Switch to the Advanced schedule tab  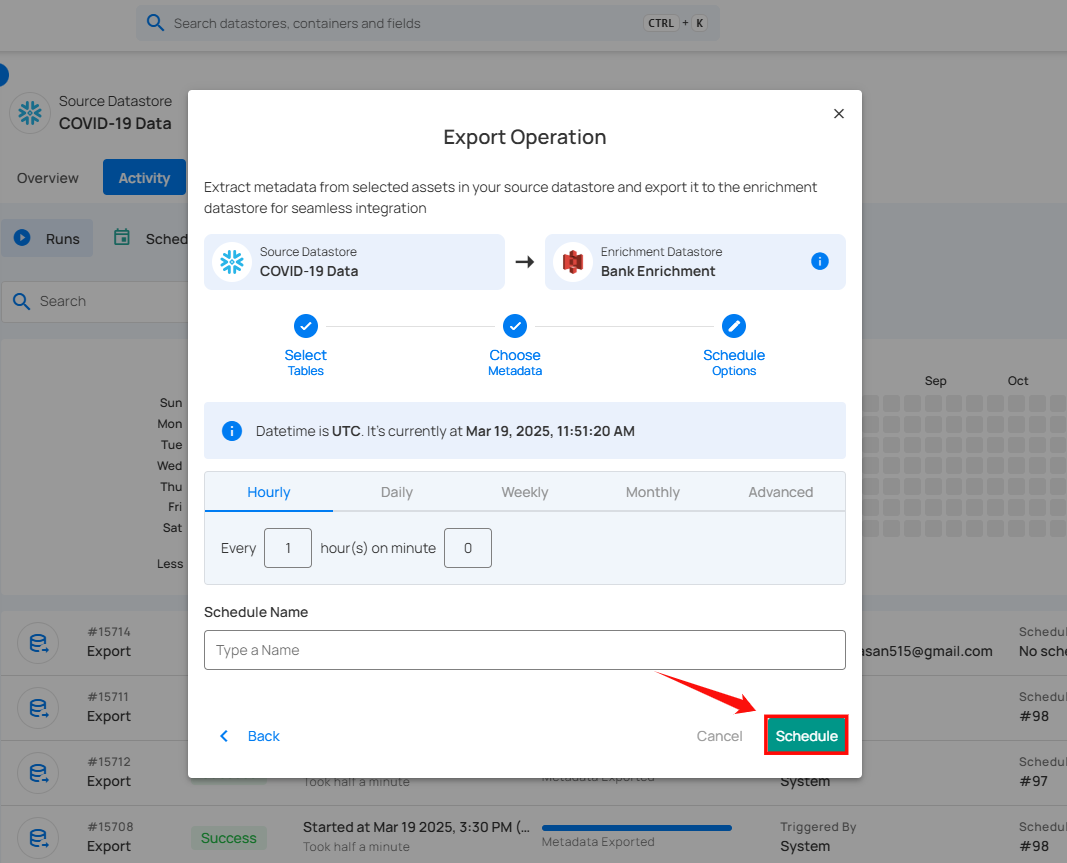(x=781, y=492)
